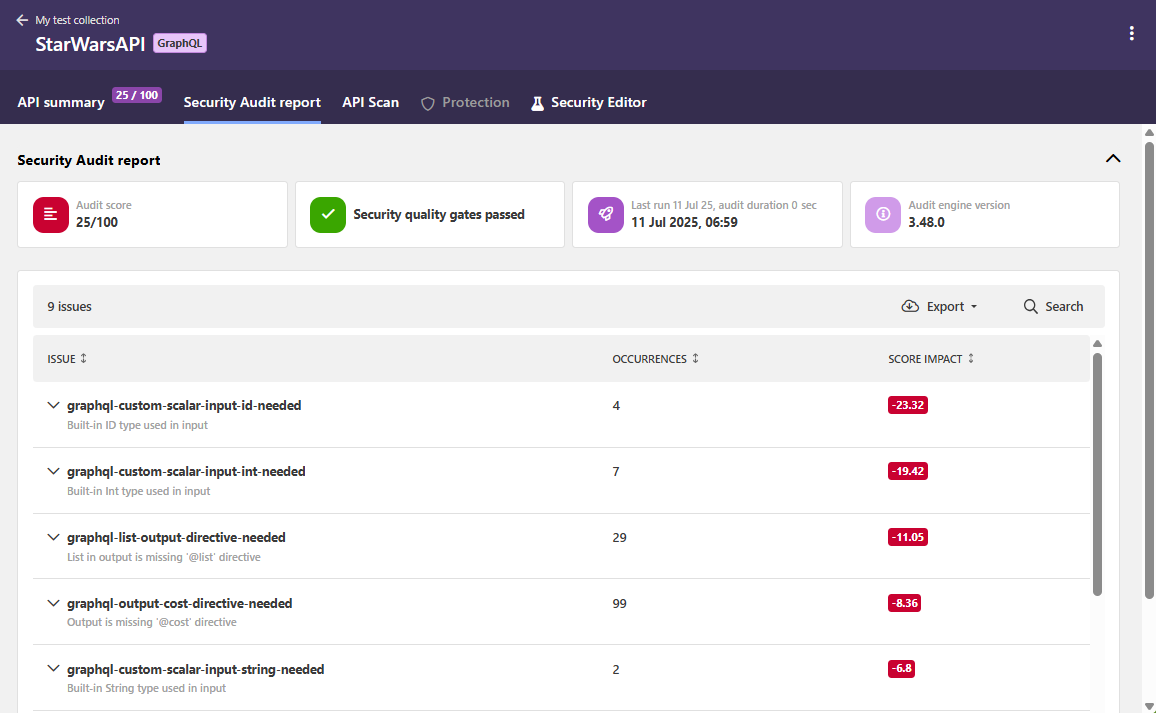Click the Search button in issues bar
1156x713 pixels.
1053,307
